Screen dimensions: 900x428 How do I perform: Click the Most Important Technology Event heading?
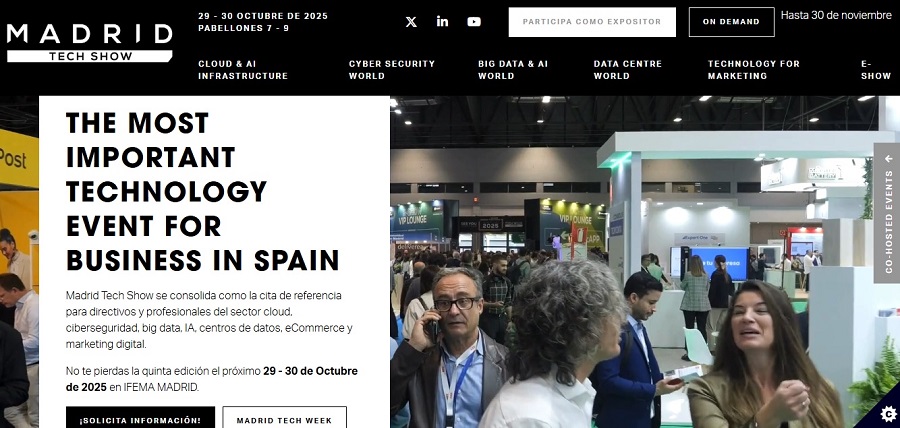pyautogui.click(x=203, y=192)
